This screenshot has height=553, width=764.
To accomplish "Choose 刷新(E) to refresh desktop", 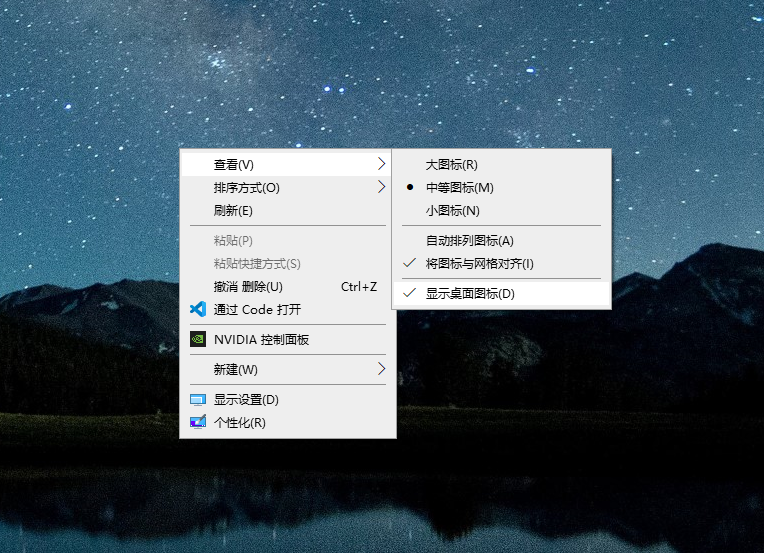I will coord(287,210).
